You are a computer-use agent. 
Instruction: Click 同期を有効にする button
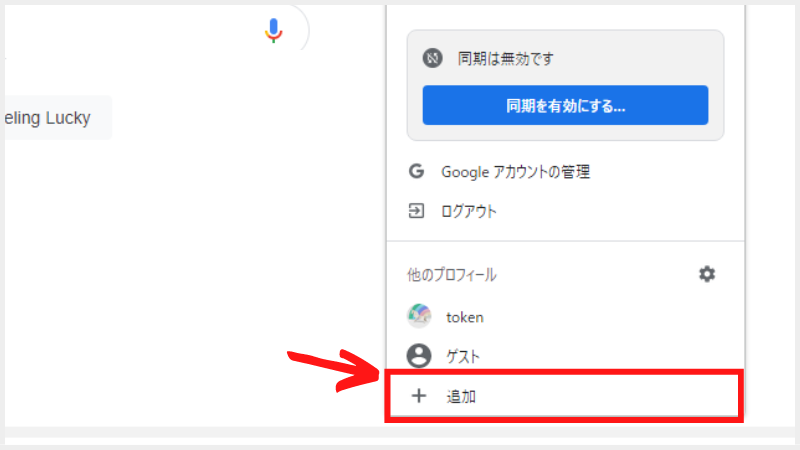click(565, 105)
